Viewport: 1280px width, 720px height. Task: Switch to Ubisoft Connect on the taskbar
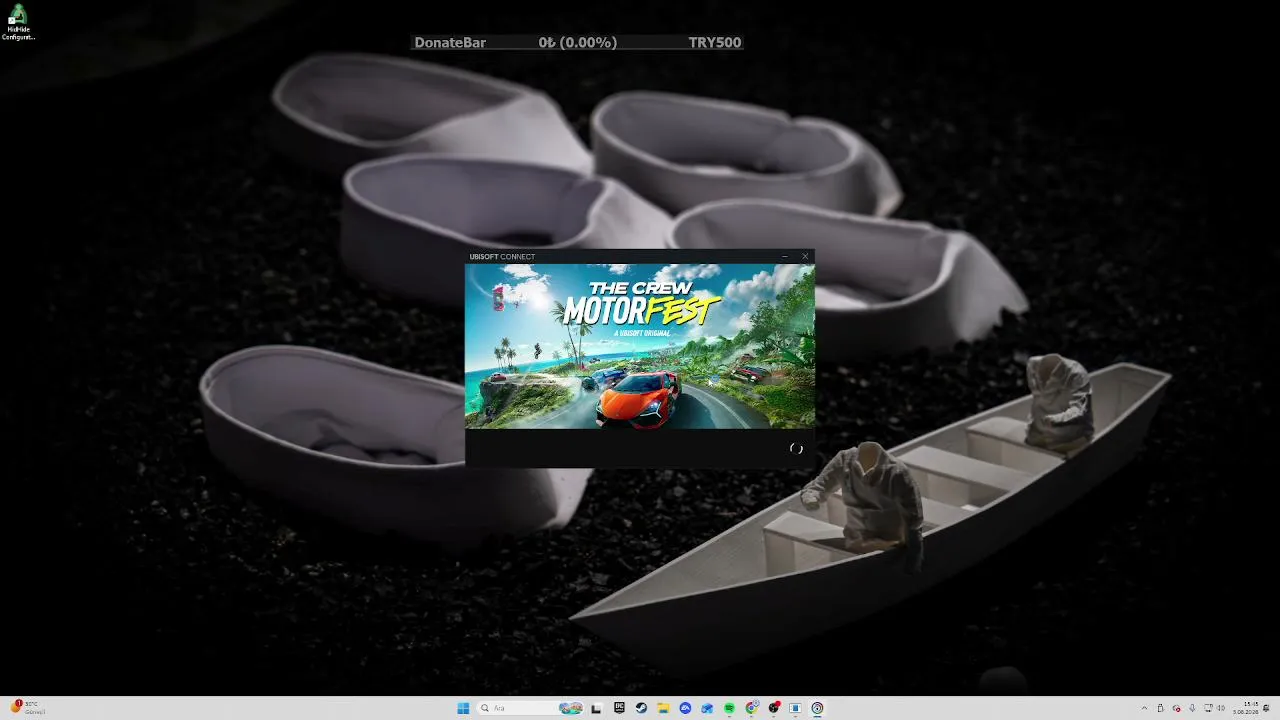point(817,708)
